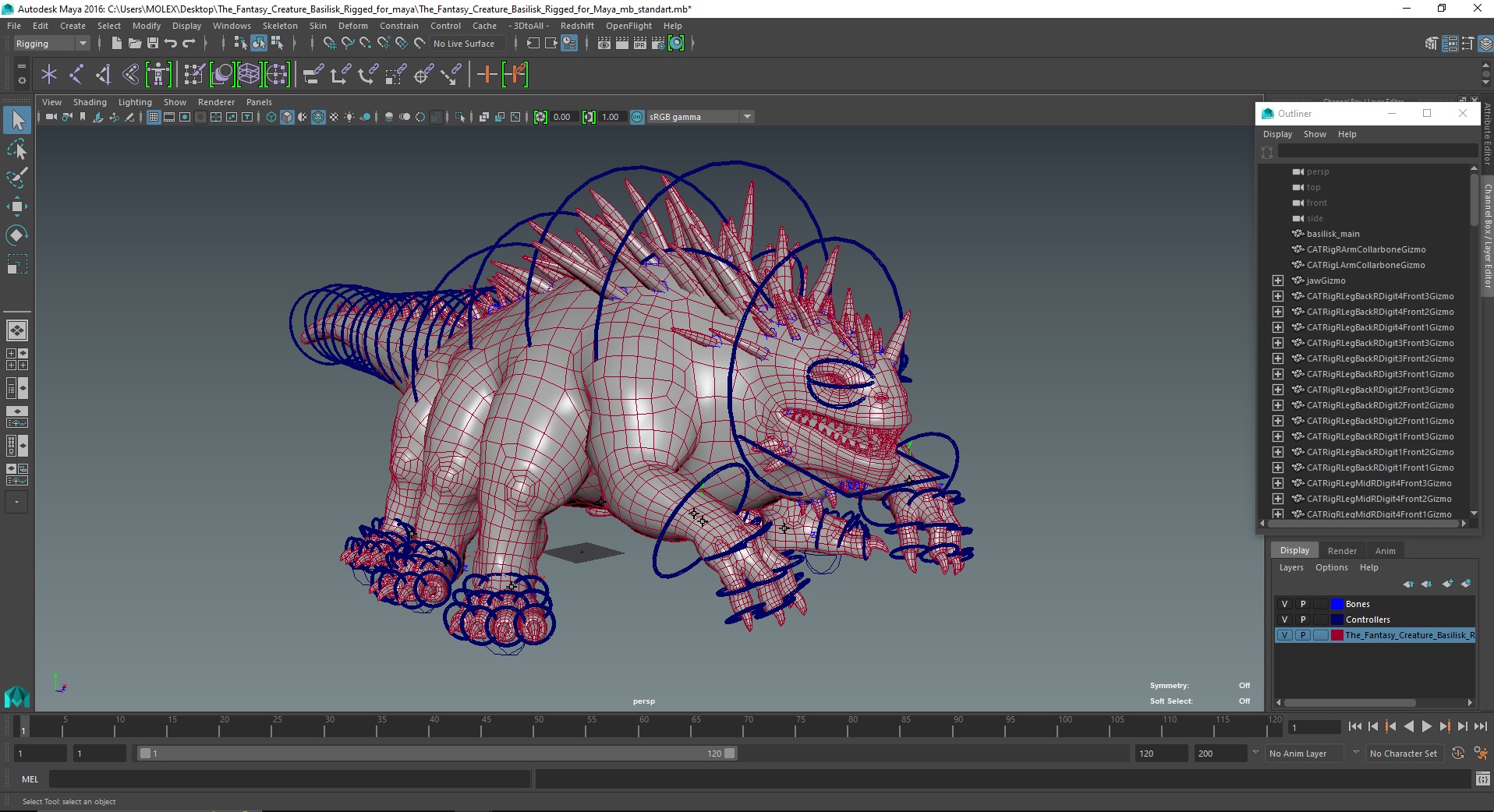The width and height of the screenshot is (1494, 812).
Task: Click the Layers menu in layer editor
Action: 1291,567
